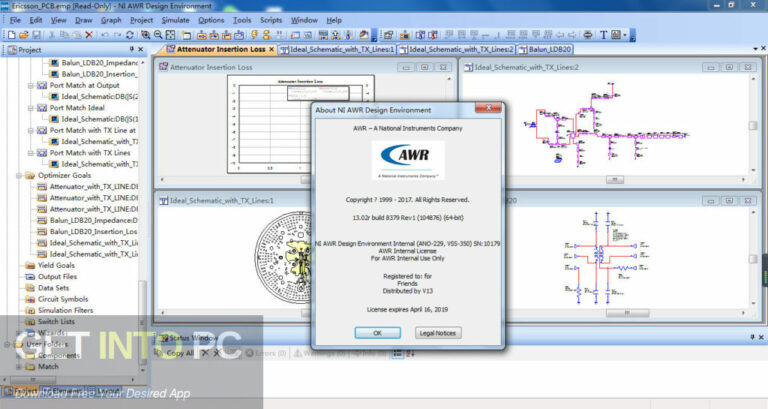Click the Data Sets tree icon
Screen dimensions: 768x409
[30, 288]
